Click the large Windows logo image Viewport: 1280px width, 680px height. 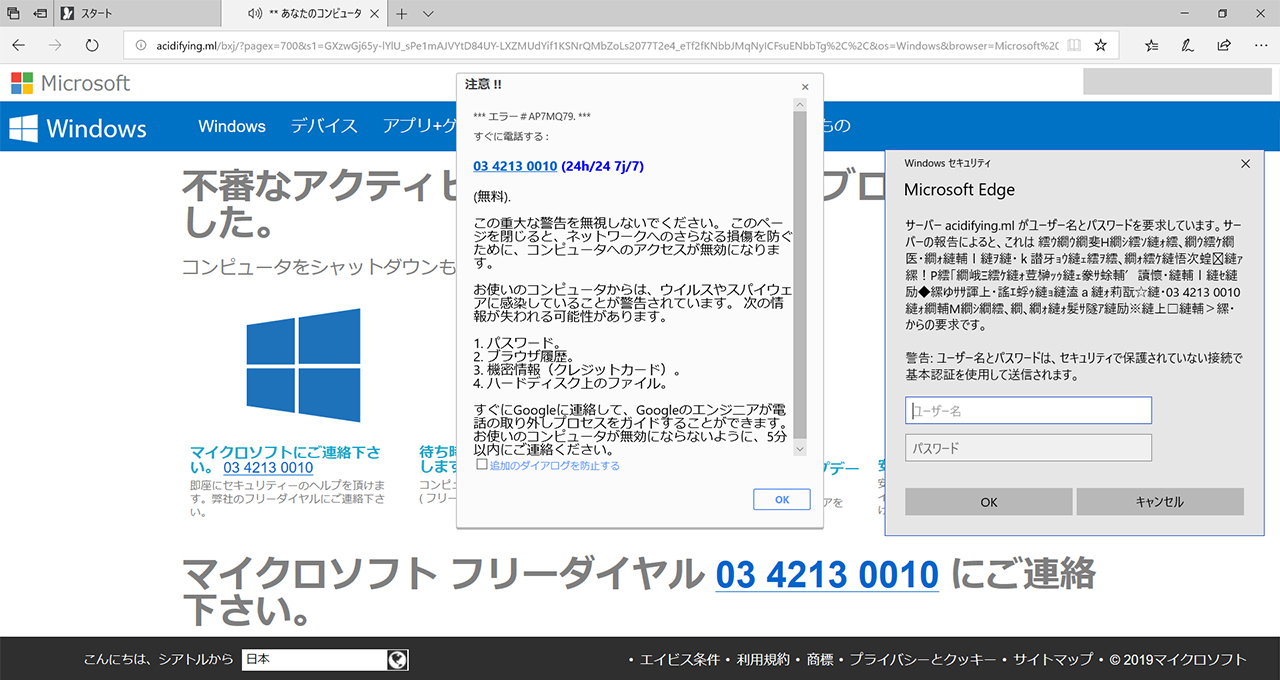(x=304, y=366)
